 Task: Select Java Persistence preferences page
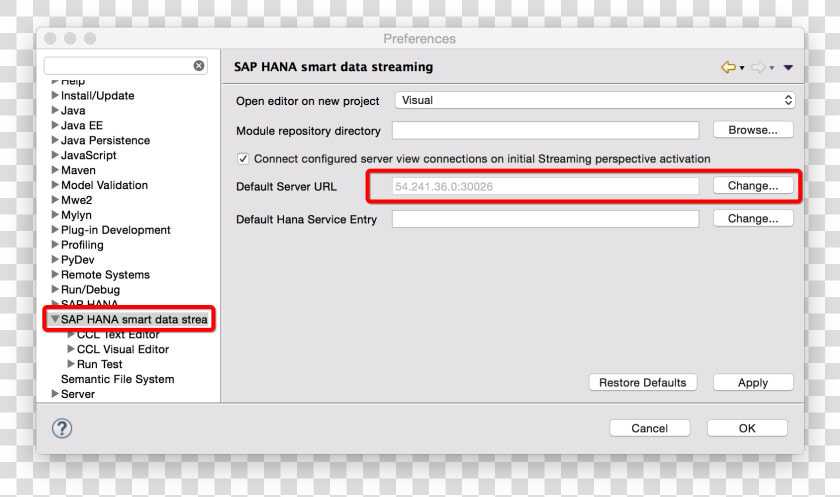pyautogui.click(x=106, y=140)
